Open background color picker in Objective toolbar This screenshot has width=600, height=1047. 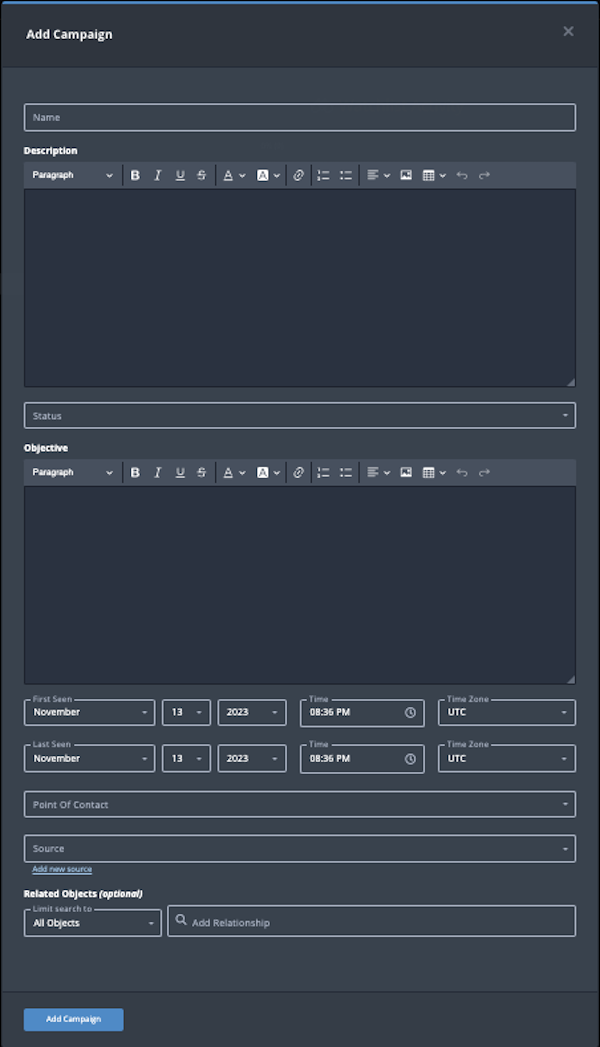pos(268,472)
